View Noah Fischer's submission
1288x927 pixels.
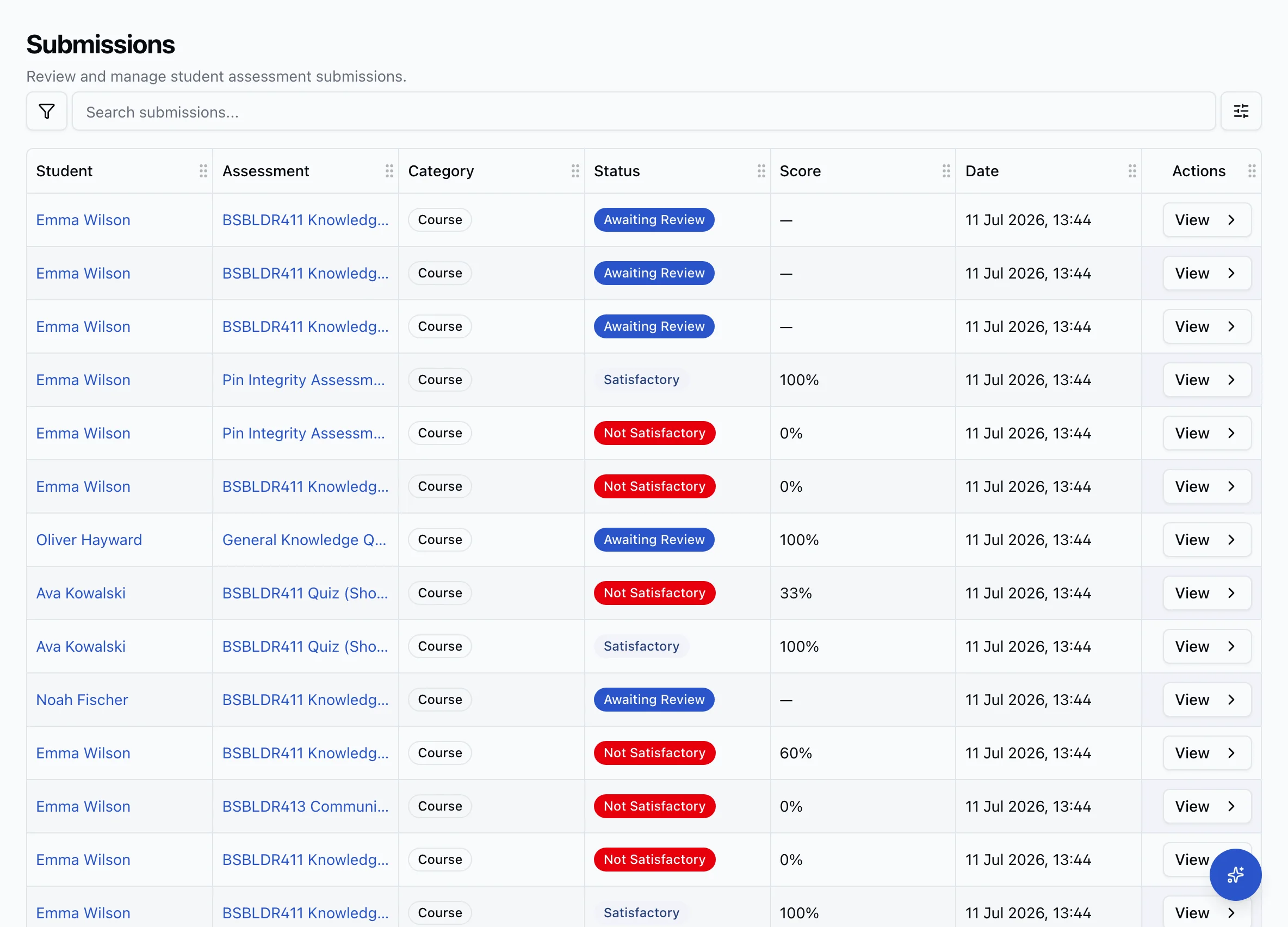click(x=1207, y=700)
